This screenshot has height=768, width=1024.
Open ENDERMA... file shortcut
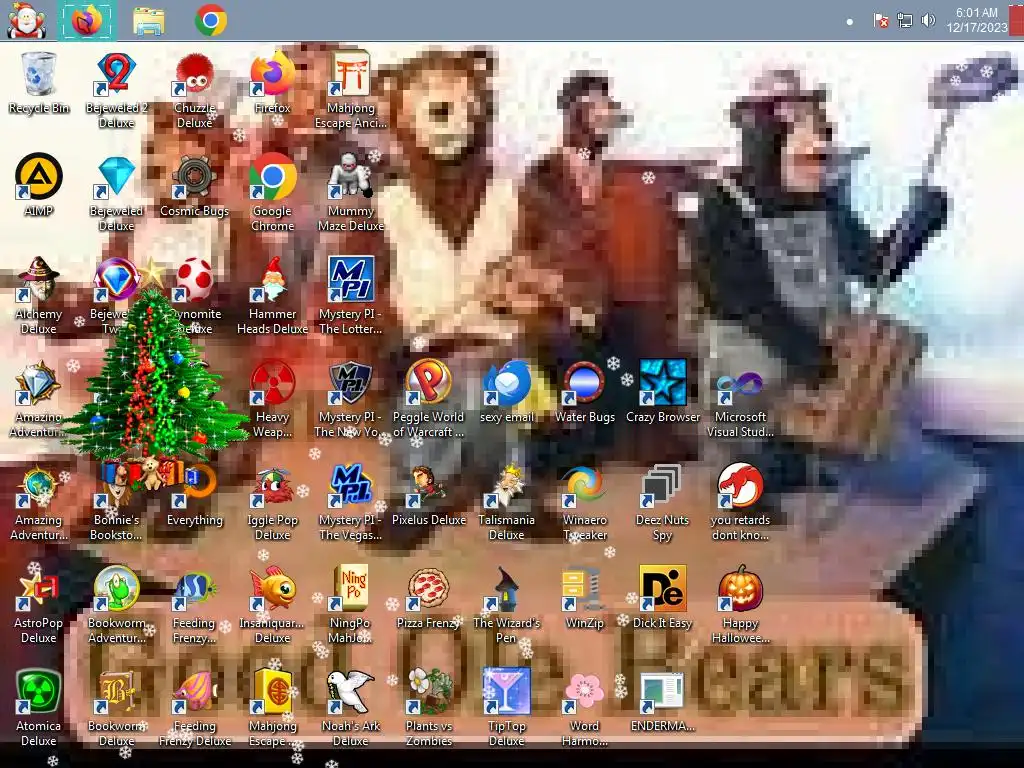point(663,701)
